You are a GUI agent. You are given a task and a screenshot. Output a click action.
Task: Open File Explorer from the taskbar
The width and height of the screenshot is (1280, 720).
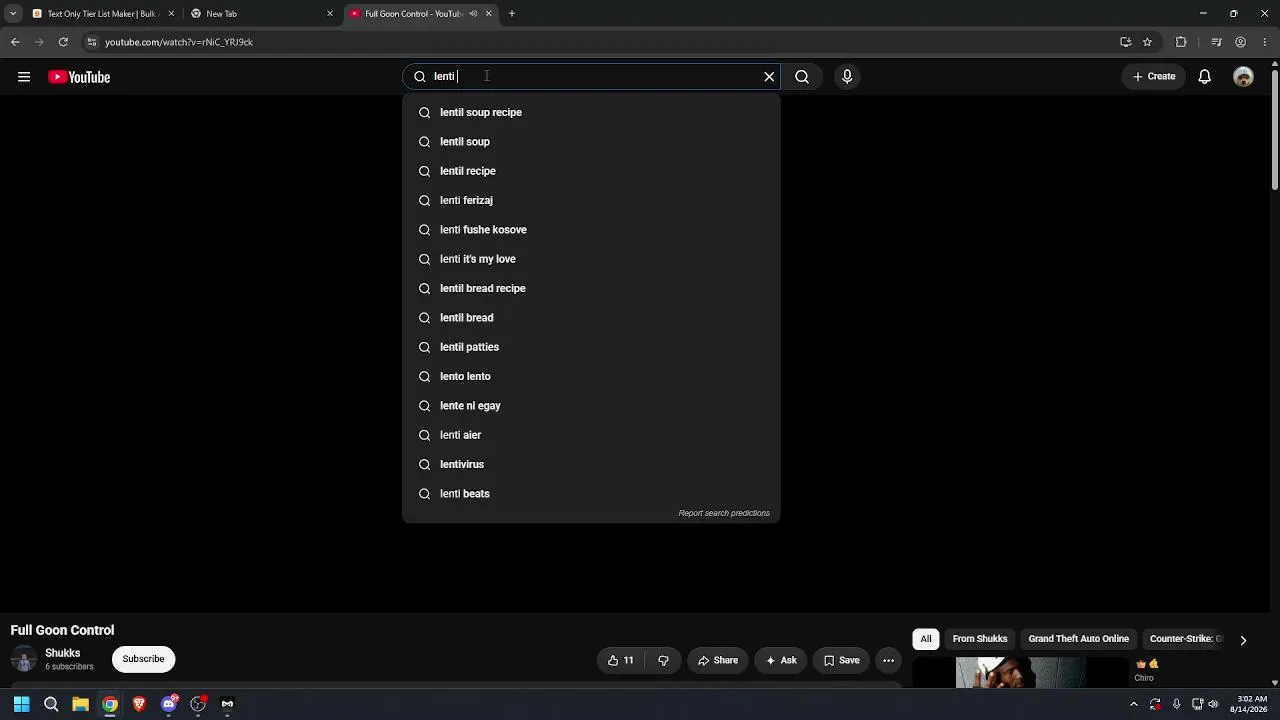tap(81, 704)
